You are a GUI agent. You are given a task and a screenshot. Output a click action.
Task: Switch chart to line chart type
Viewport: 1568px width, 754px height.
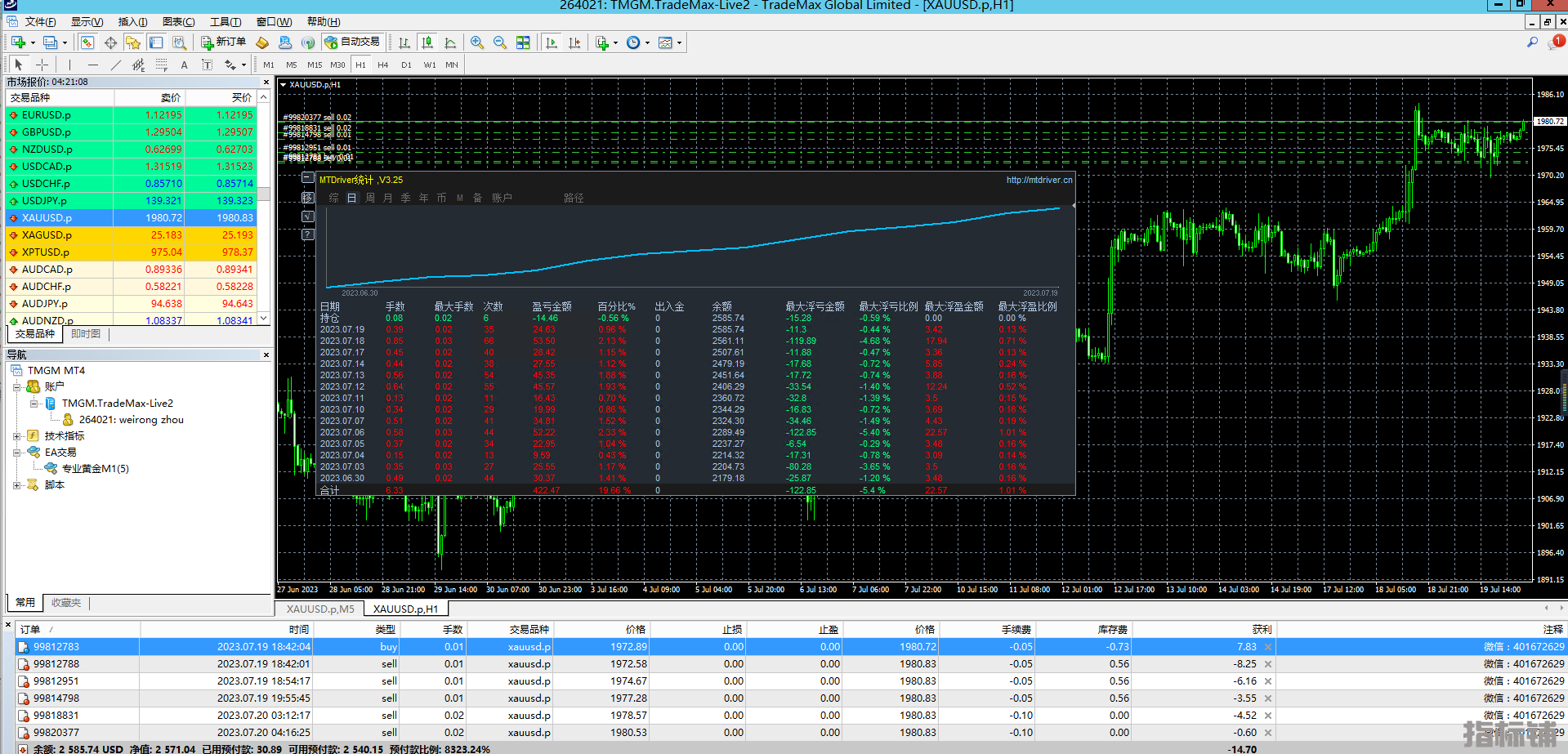(450, 42)
